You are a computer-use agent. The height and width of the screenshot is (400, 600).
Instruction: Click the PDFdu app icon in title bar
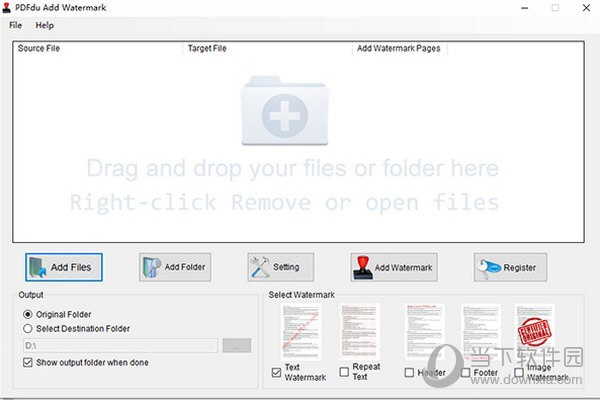coord(7,8)
